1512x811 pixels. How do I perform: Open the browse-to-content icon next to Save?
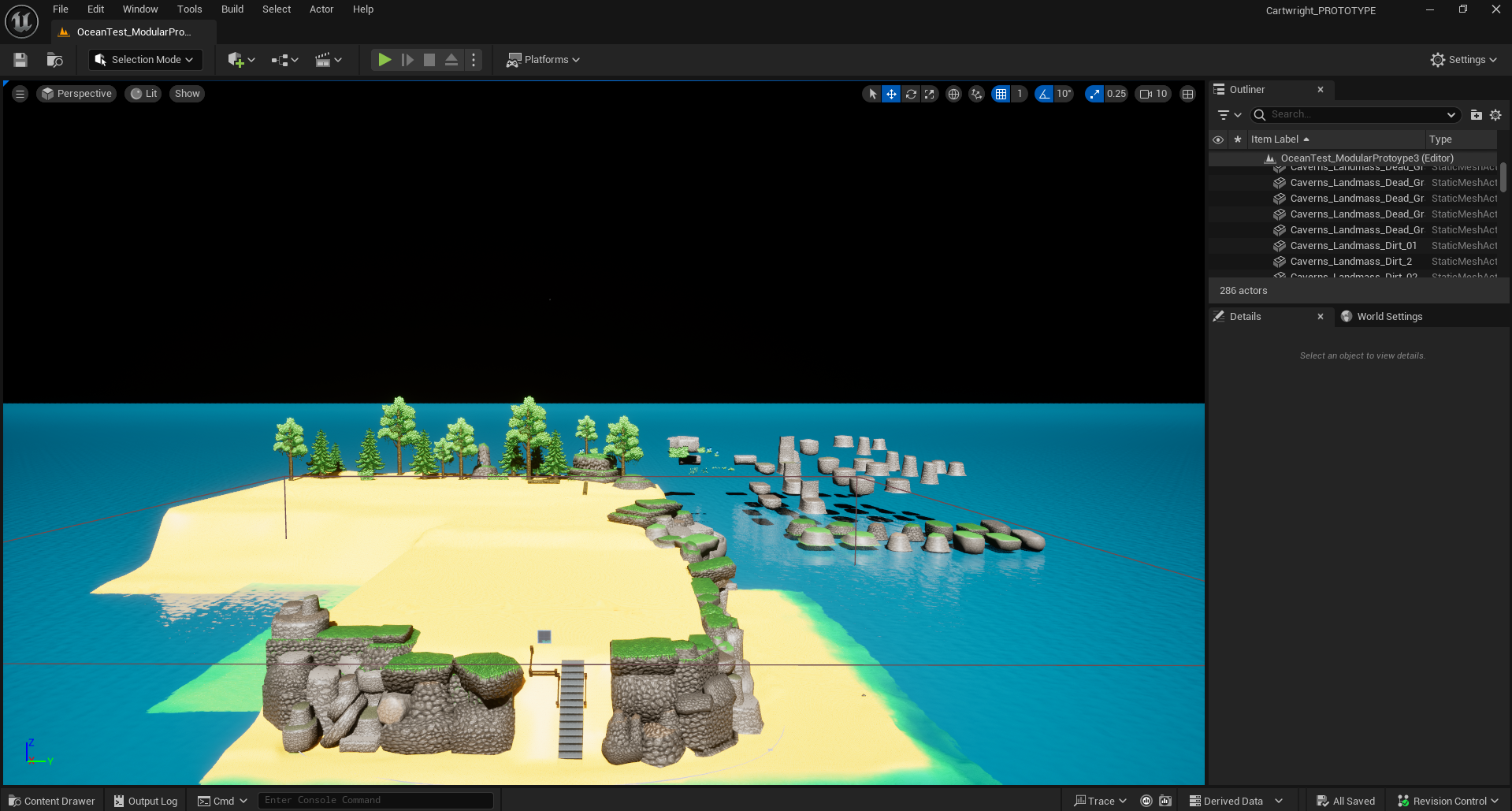point(54,60)
